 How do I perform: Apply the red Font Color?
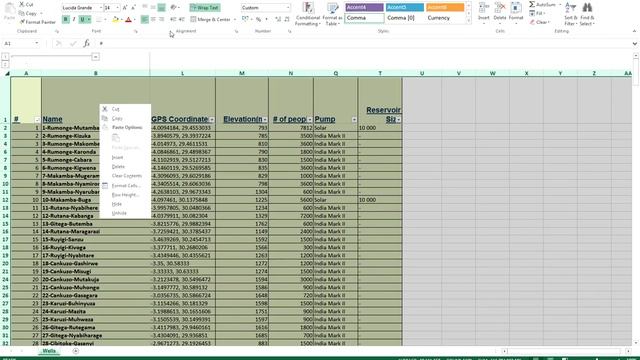(x=128, y=19)
